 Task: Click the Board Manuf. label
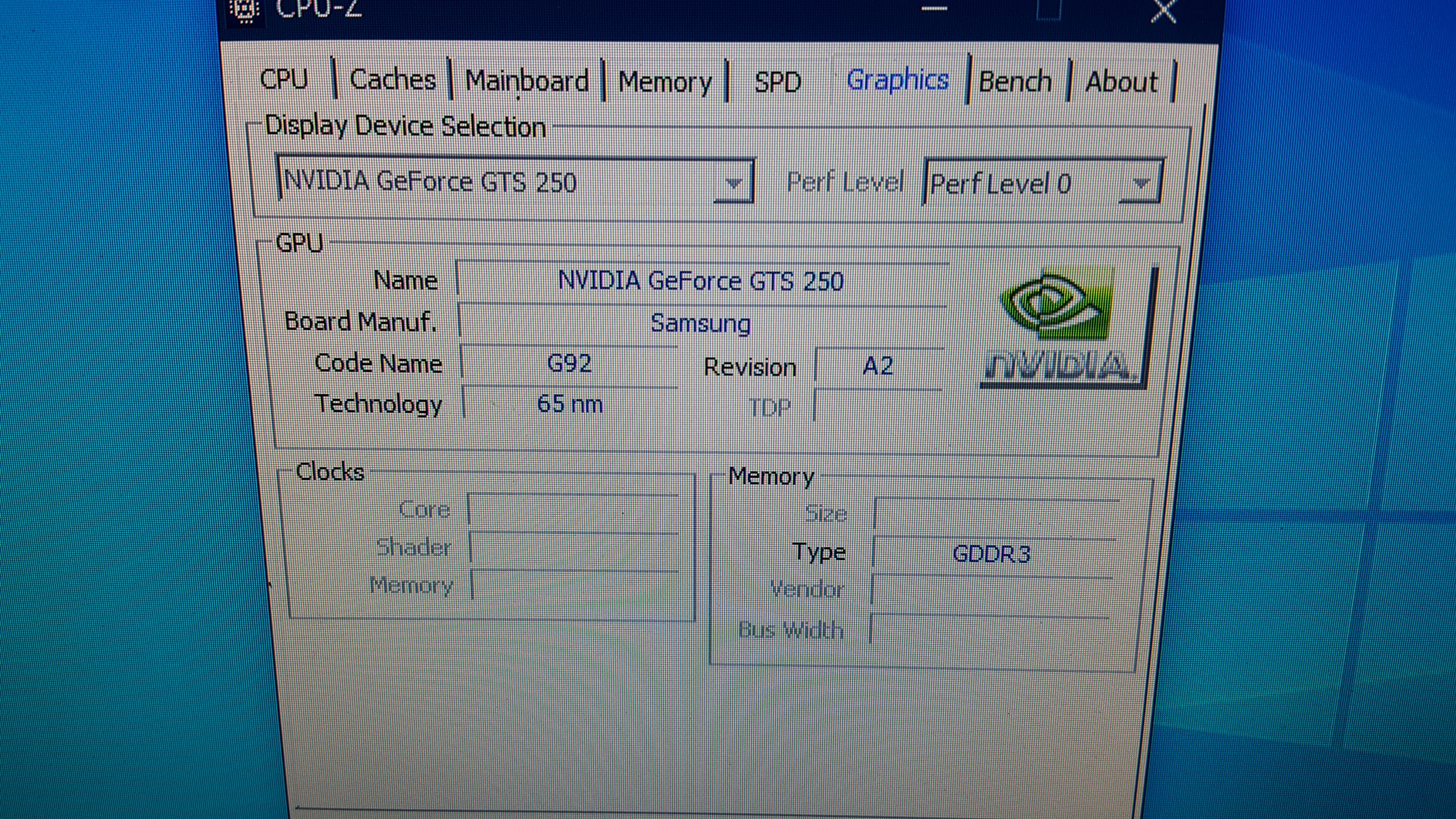[360, 321]
